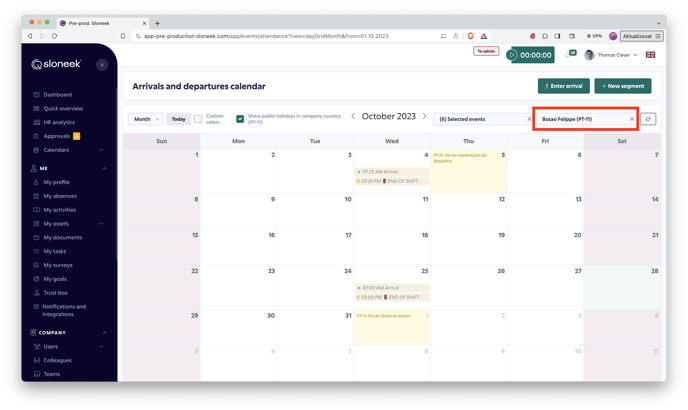688x410 pixels.
Task: Reload the page in the browser
Action: coord(54,36)
